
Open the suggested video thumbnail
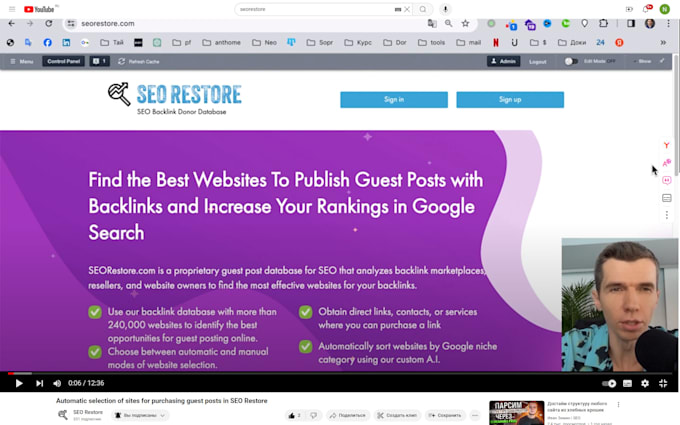point(517,412)
